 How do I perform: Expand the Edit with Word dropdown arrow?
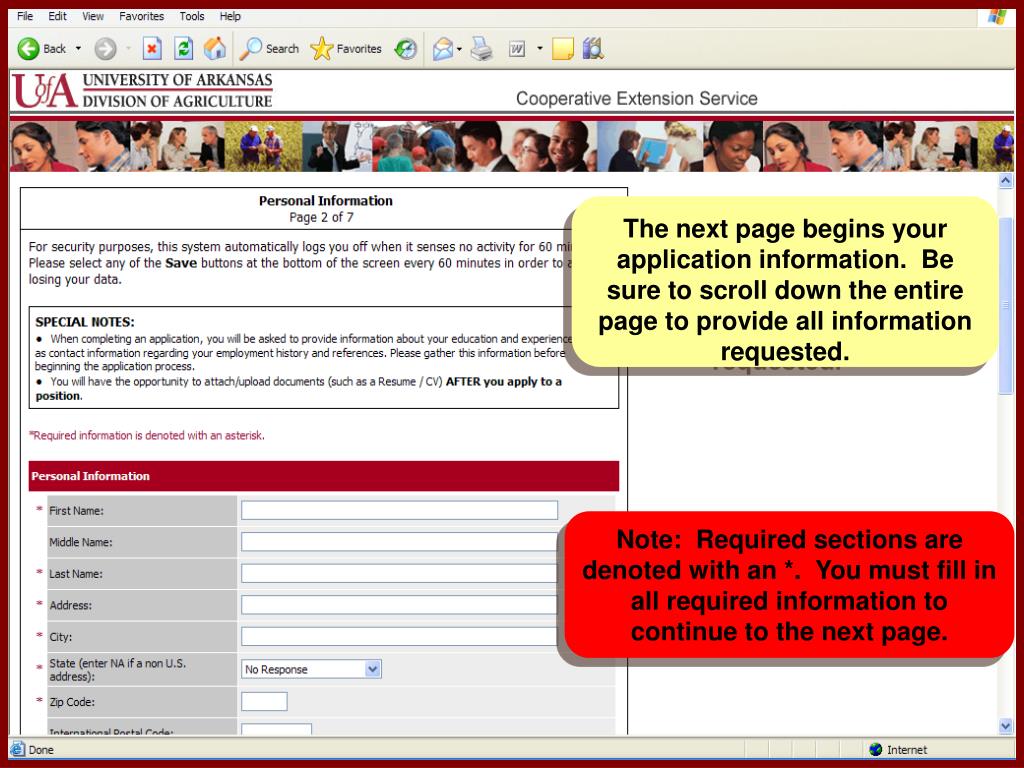[x=539, y=48]
